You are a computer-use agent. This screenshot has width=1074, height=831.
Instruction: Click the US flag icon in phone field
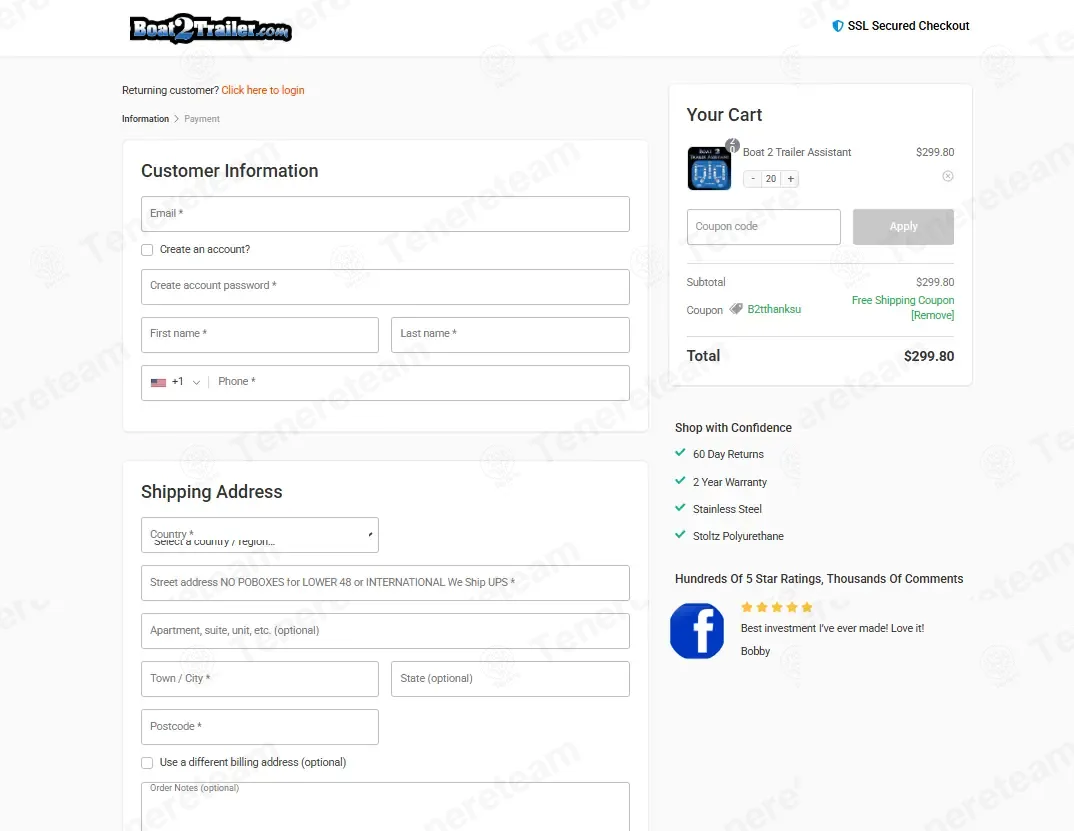click(x=158, y=382)
